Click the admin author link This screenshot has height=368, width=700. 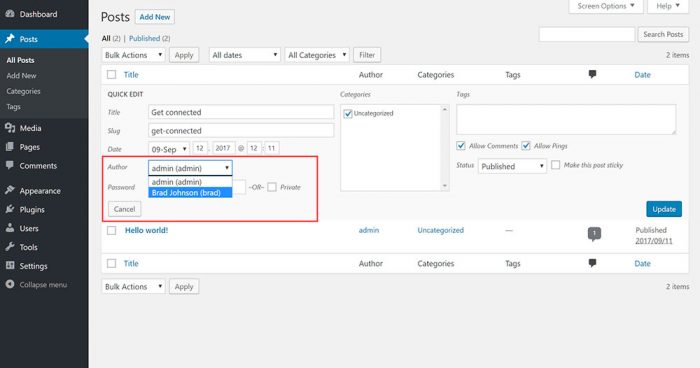click(x=369, y=230)
